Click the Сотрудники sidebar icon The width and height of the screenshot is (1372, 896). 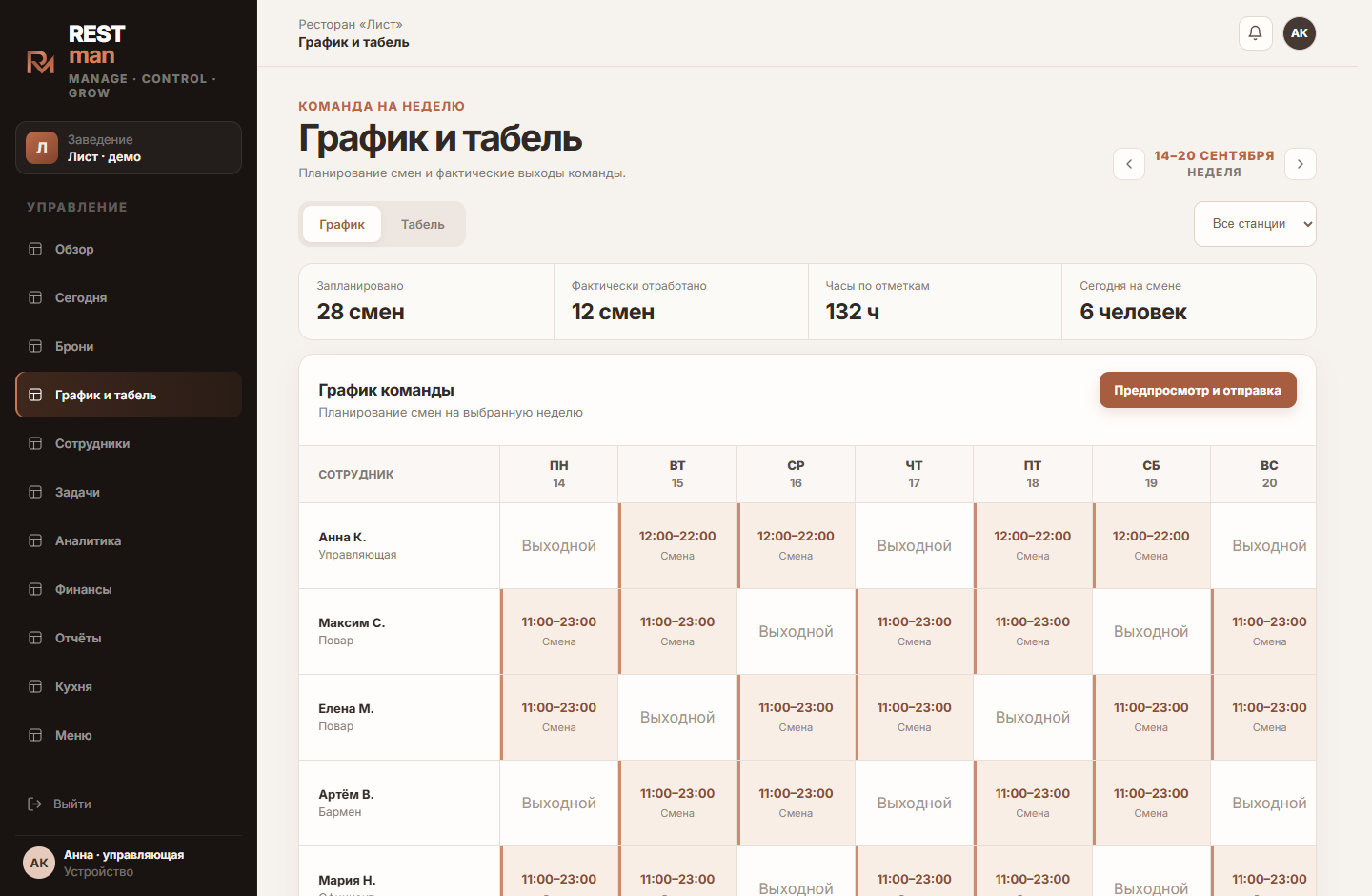pos(35,443)
